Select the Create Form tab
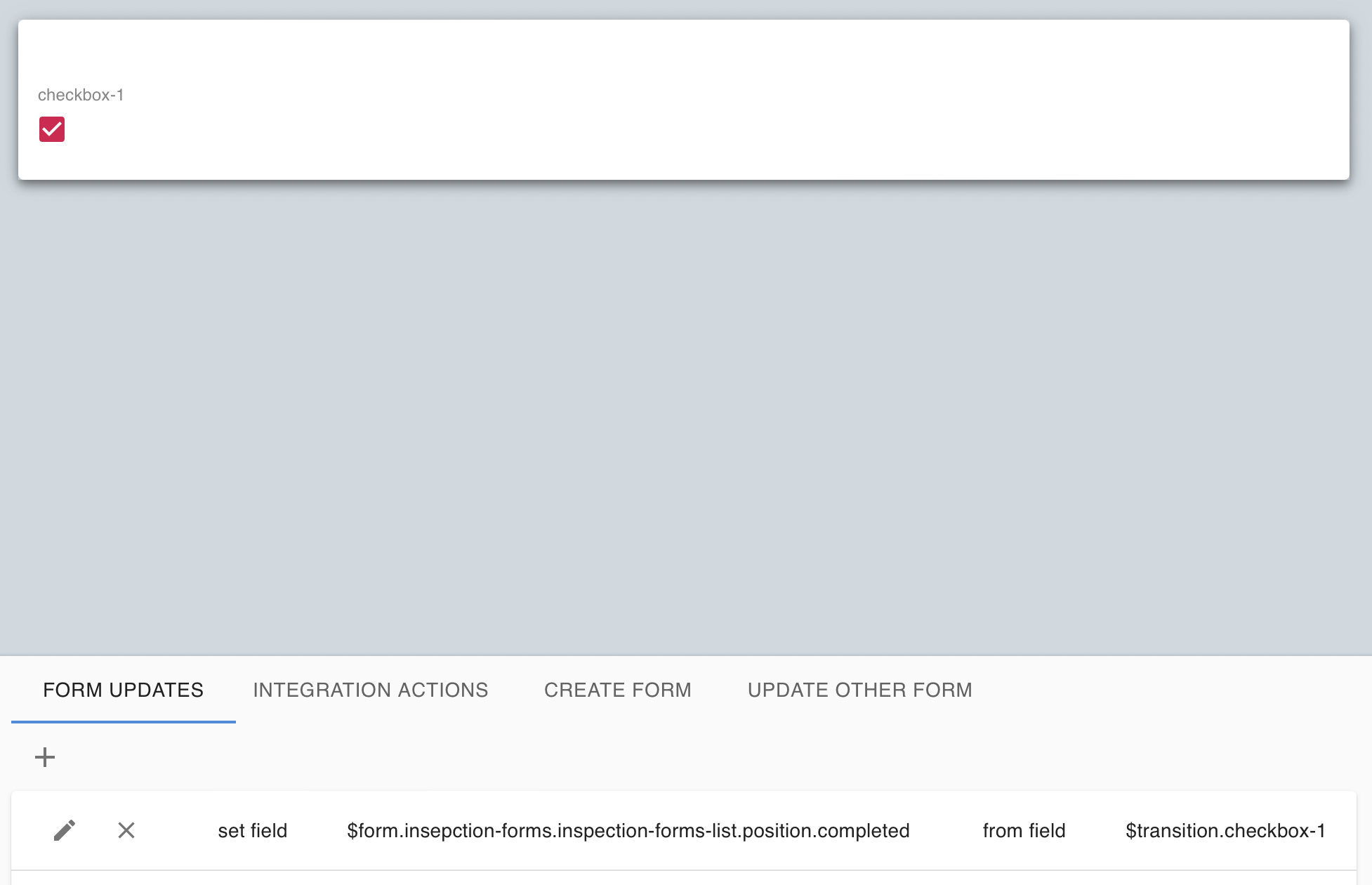Image resolution: width=1372 pixels, height=885 pixels. tap(617, 690)
